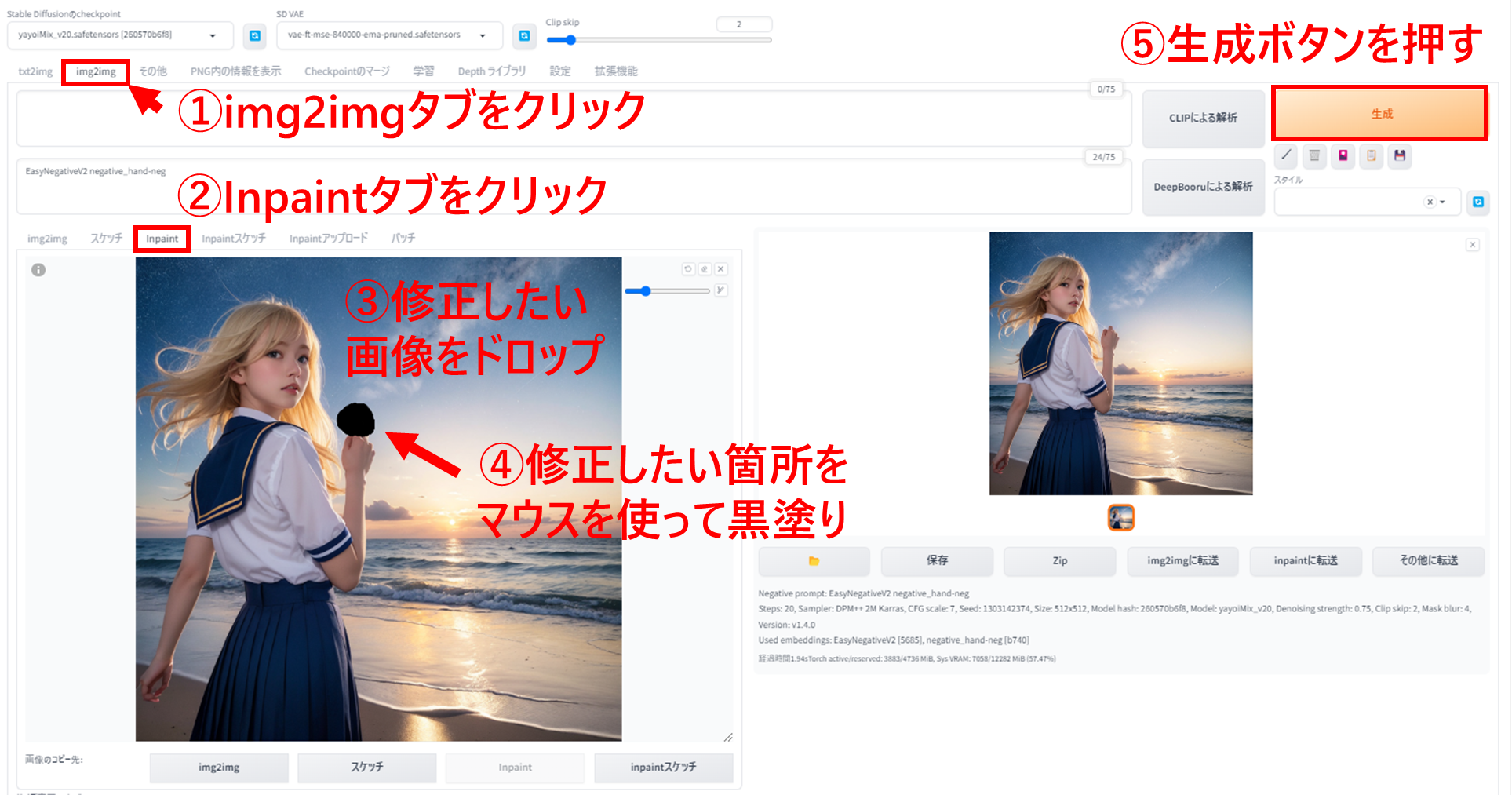This screenshot has height=795, width=1512.
Task: Apply styles to prompt via clipboard icon
Action: click(1371, 156)
